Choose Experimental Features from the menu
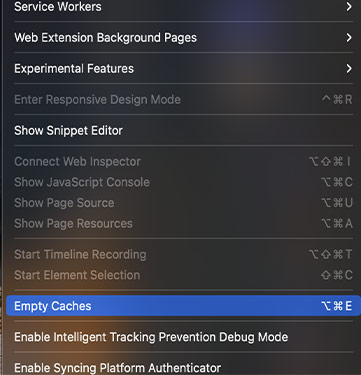The height and width of the screenshot is (375, 361). pos(183,69)
